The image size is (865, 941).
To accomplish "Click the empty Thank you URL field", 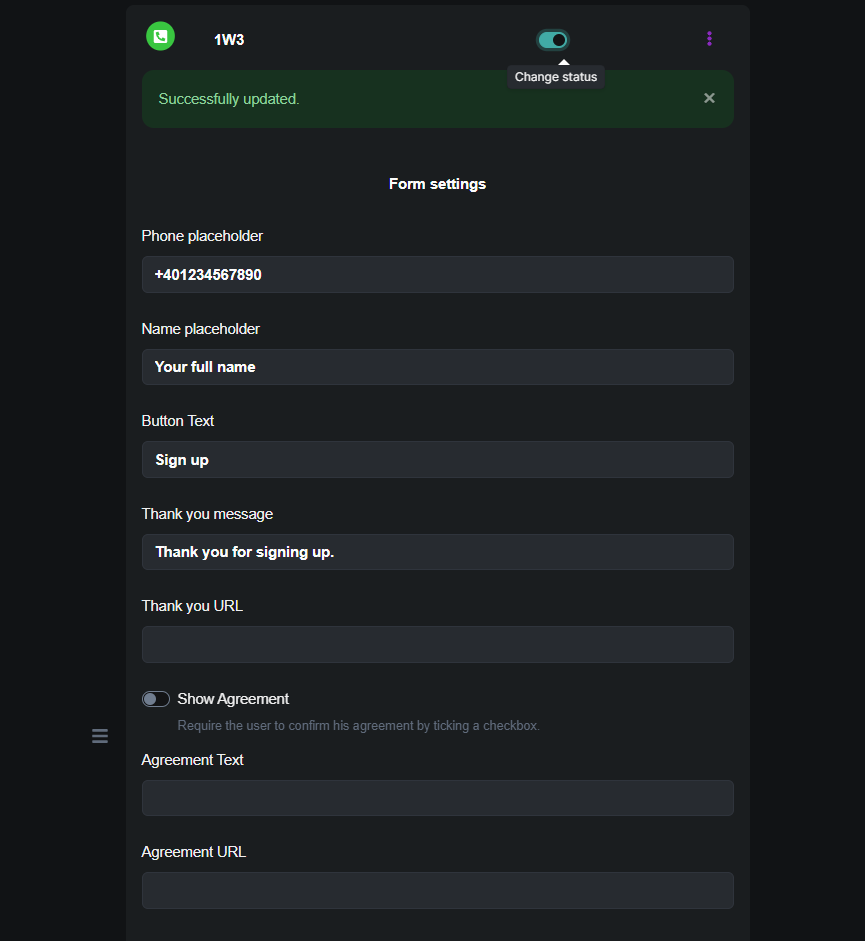I will click(437, 645).
